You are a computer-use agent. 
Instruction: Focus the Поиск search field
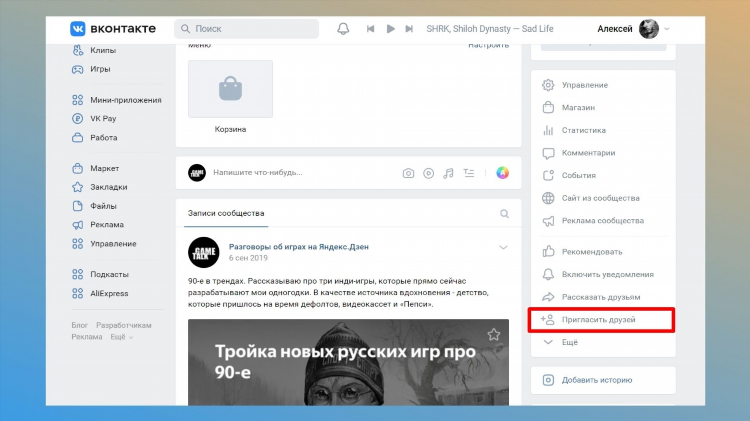(246, 29)
